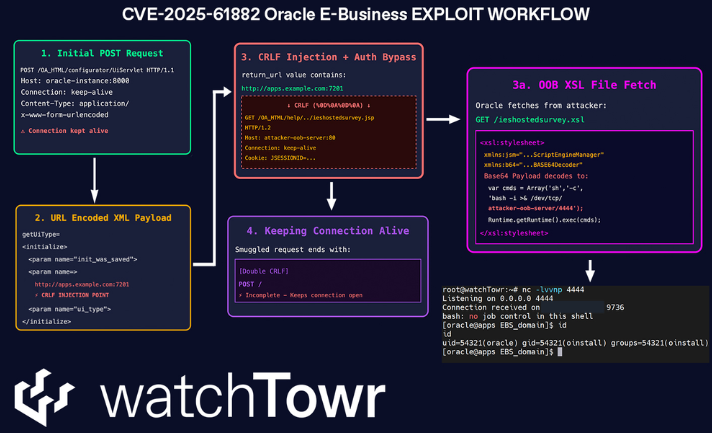Screen dimensions: 712x433
Task: Click the terminal cursor on last prompt
Action: coord(560,352)
